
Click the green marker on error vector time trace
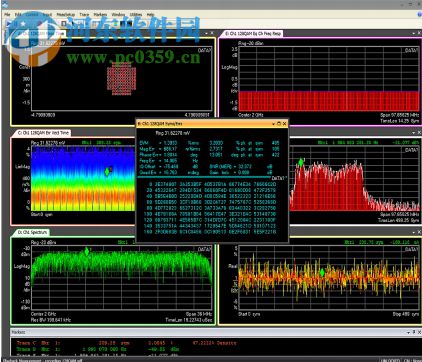[x=107, y=172]
